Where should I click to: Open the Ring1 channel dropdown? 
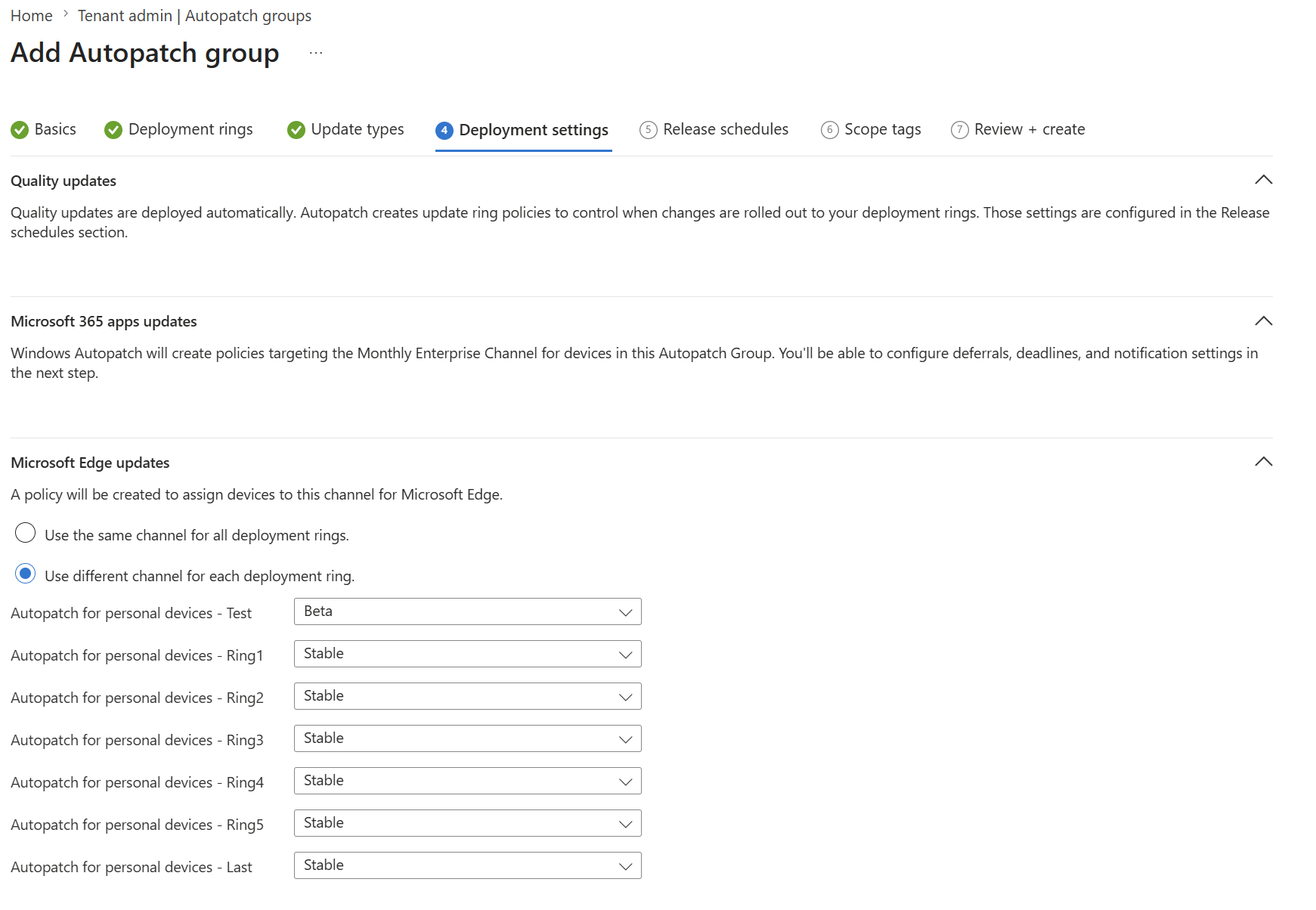click(467, 654)
